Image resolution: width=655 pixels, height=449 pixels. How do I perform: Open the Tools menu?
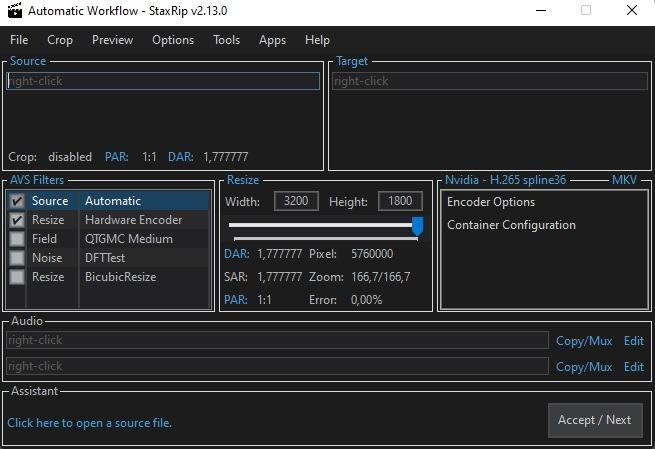click(x=226, y=40)
